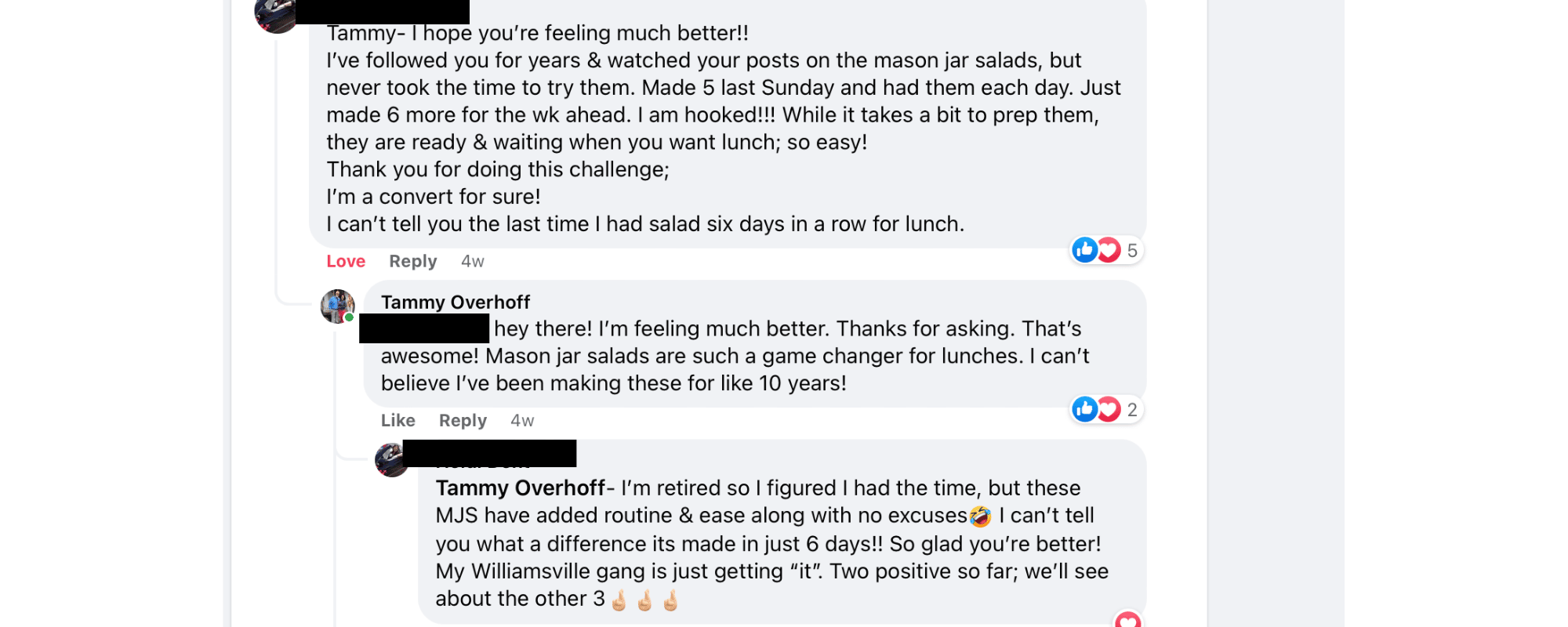Click the laughing emoji in the last comment
This screenshot has height=627, width=1568.
980,516
